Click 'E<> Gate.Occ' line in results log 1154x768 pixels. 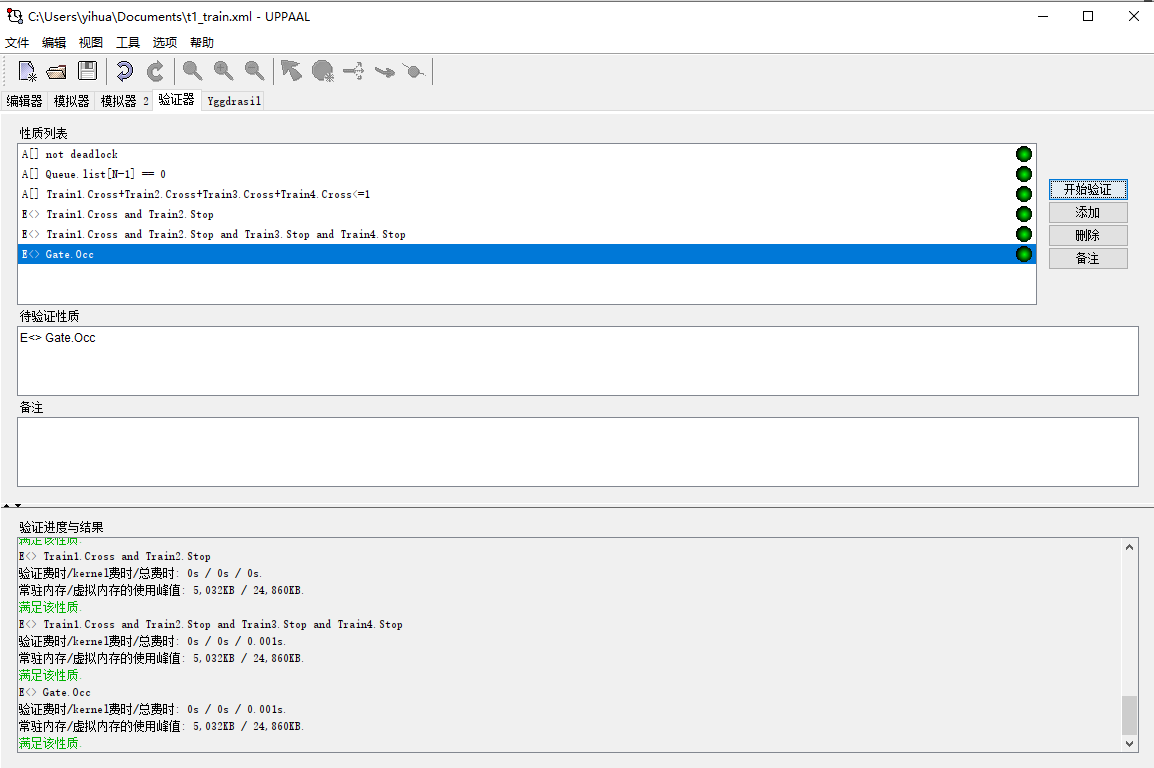pos(55,692)
